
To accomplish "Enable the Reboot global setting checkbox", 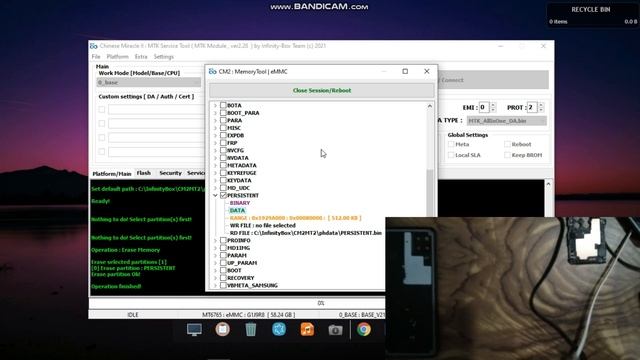I will 507,144.
